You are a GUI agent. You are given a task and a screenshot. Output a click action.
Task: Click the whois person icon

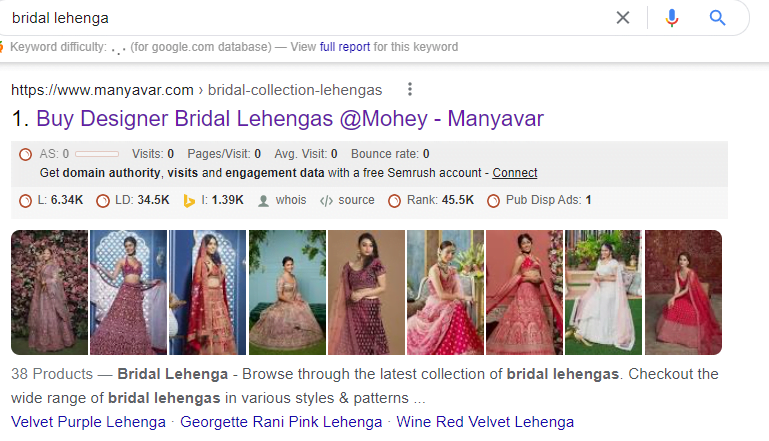click(x=263, y=201)
